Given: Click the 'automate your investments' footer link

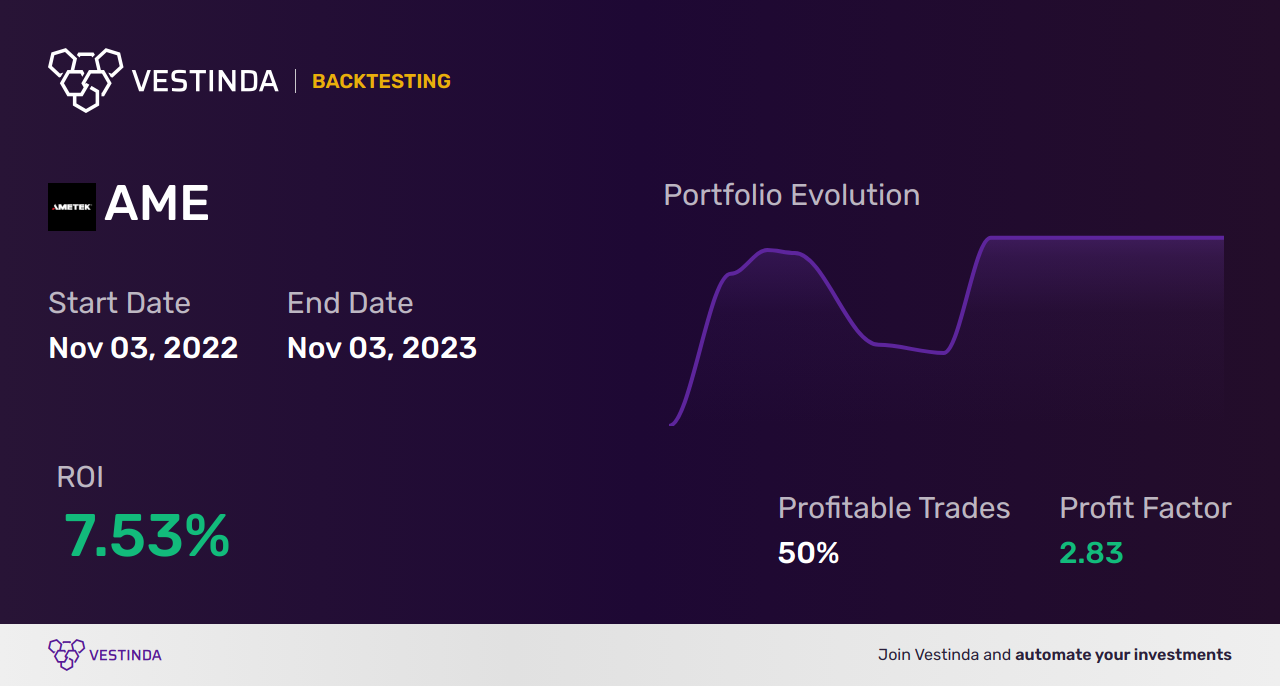Looking at the screenshot, I should click(1123, 655).
